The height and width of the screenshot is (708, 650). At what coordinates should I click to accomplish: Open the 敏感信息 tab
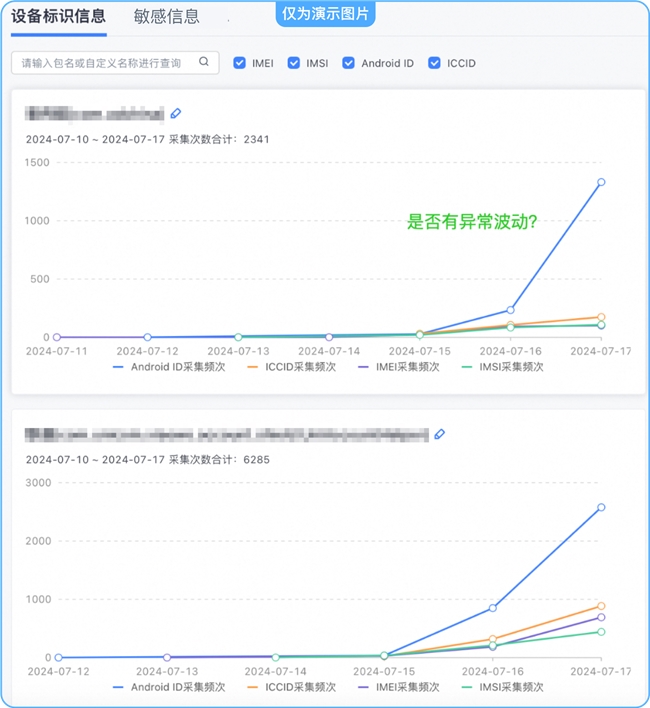click(167, 17)
